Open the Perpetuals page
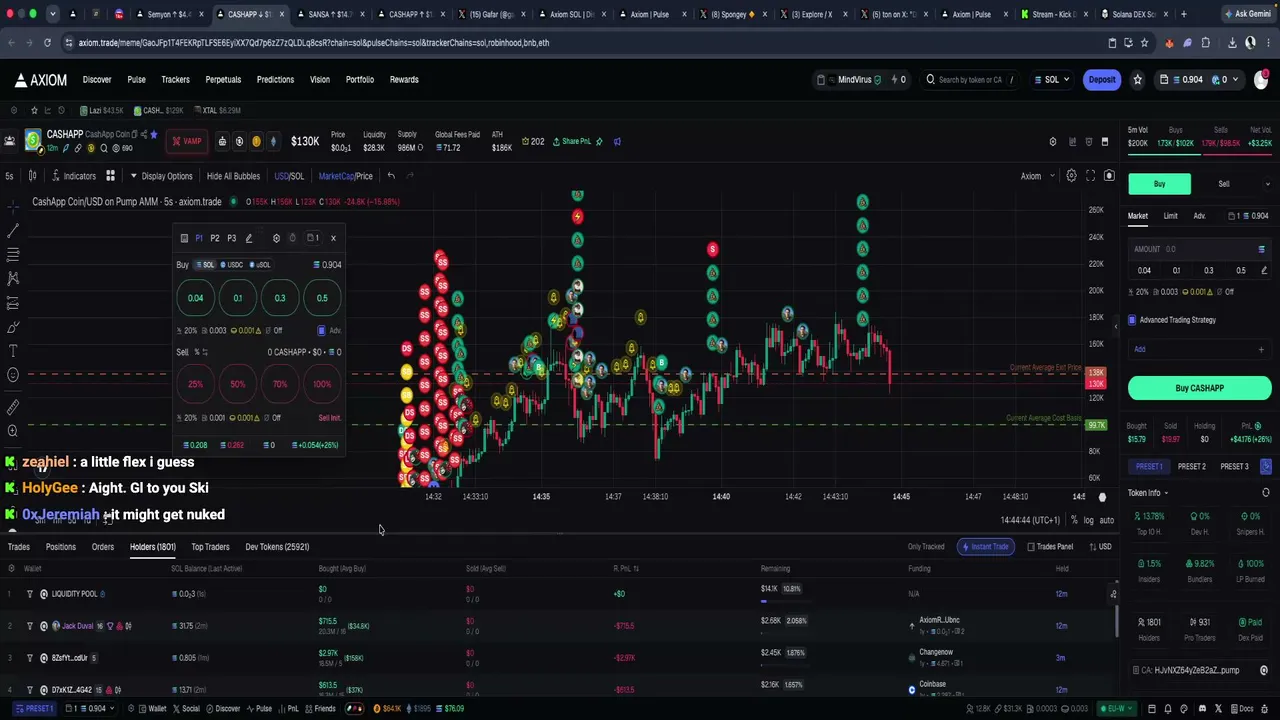The width and height of the screenshot is (1280, 720). [223, 80]
